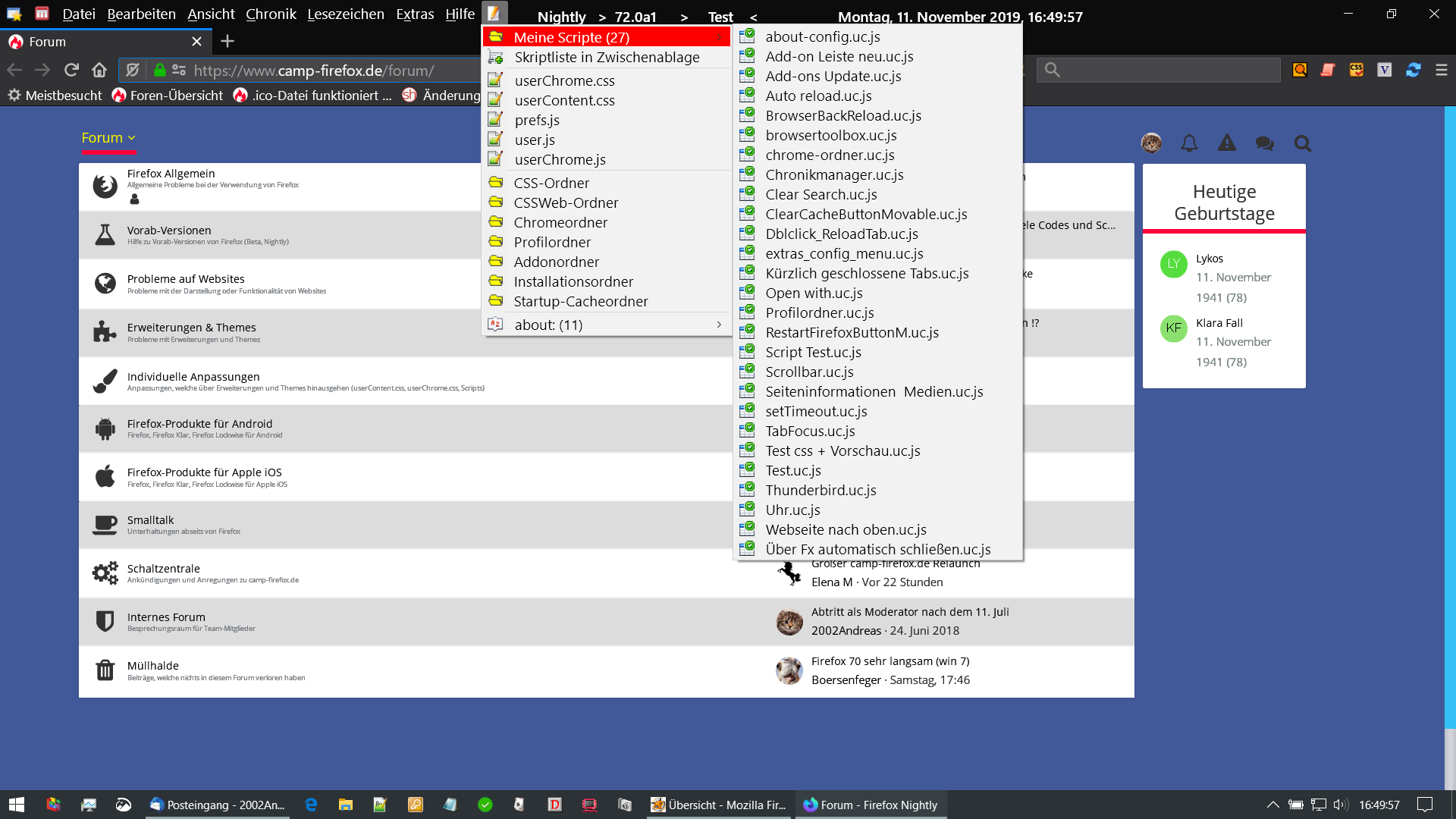Click the warning triangle icon
The image size is (1456, 819).
[1226, 143]
